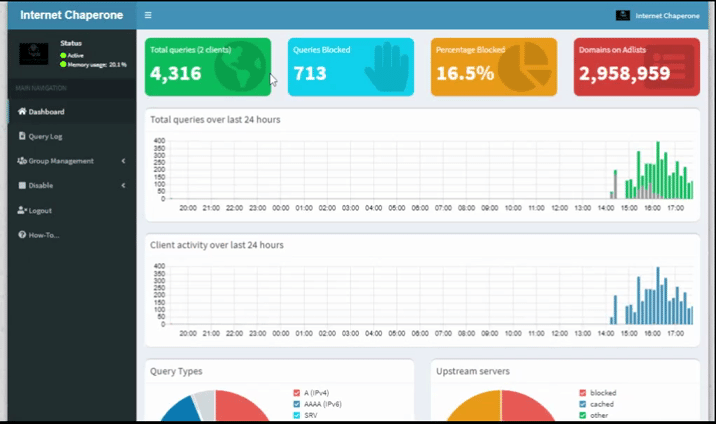Toggle the sidebar with hamburger icon
Screen dimensions: 716x424
click(x=148, y=15)
